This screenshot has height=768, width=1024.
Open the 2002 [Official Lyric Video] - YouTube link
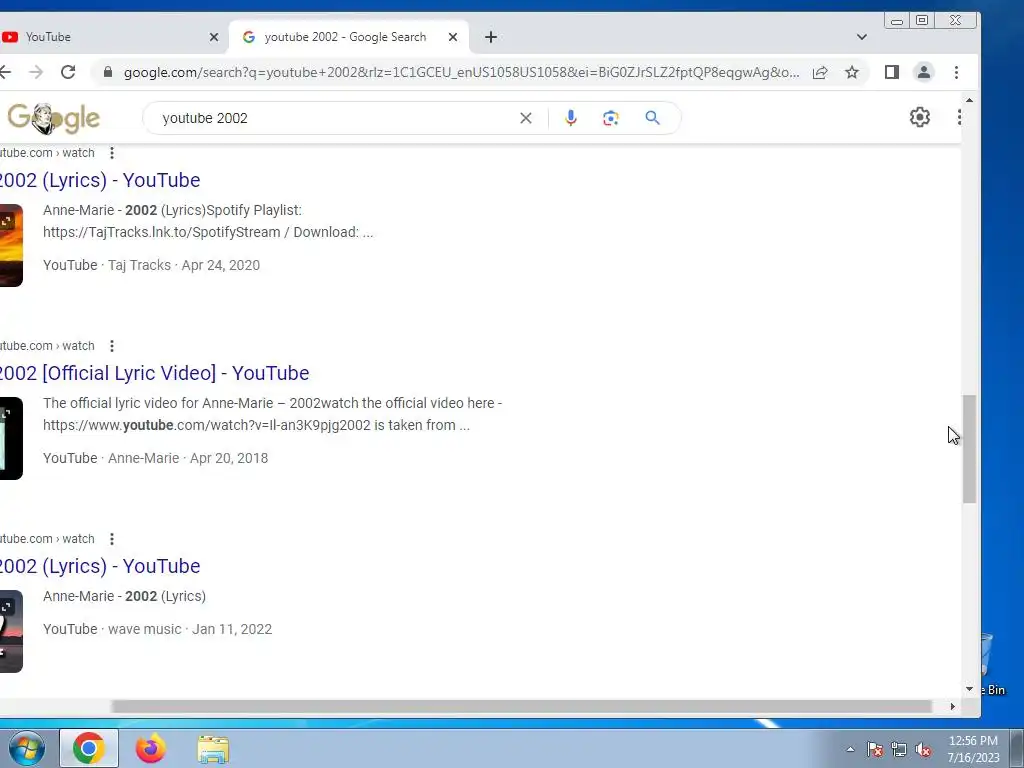coord(154,373)
